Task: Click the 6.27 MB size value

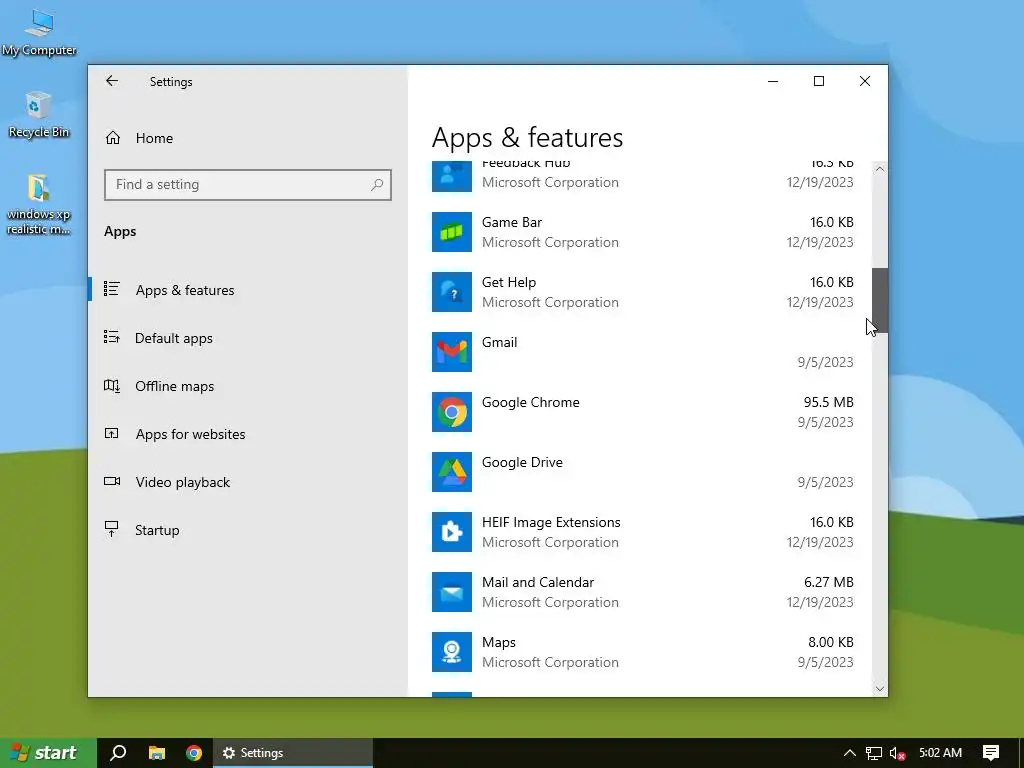Action: [828, 583]
